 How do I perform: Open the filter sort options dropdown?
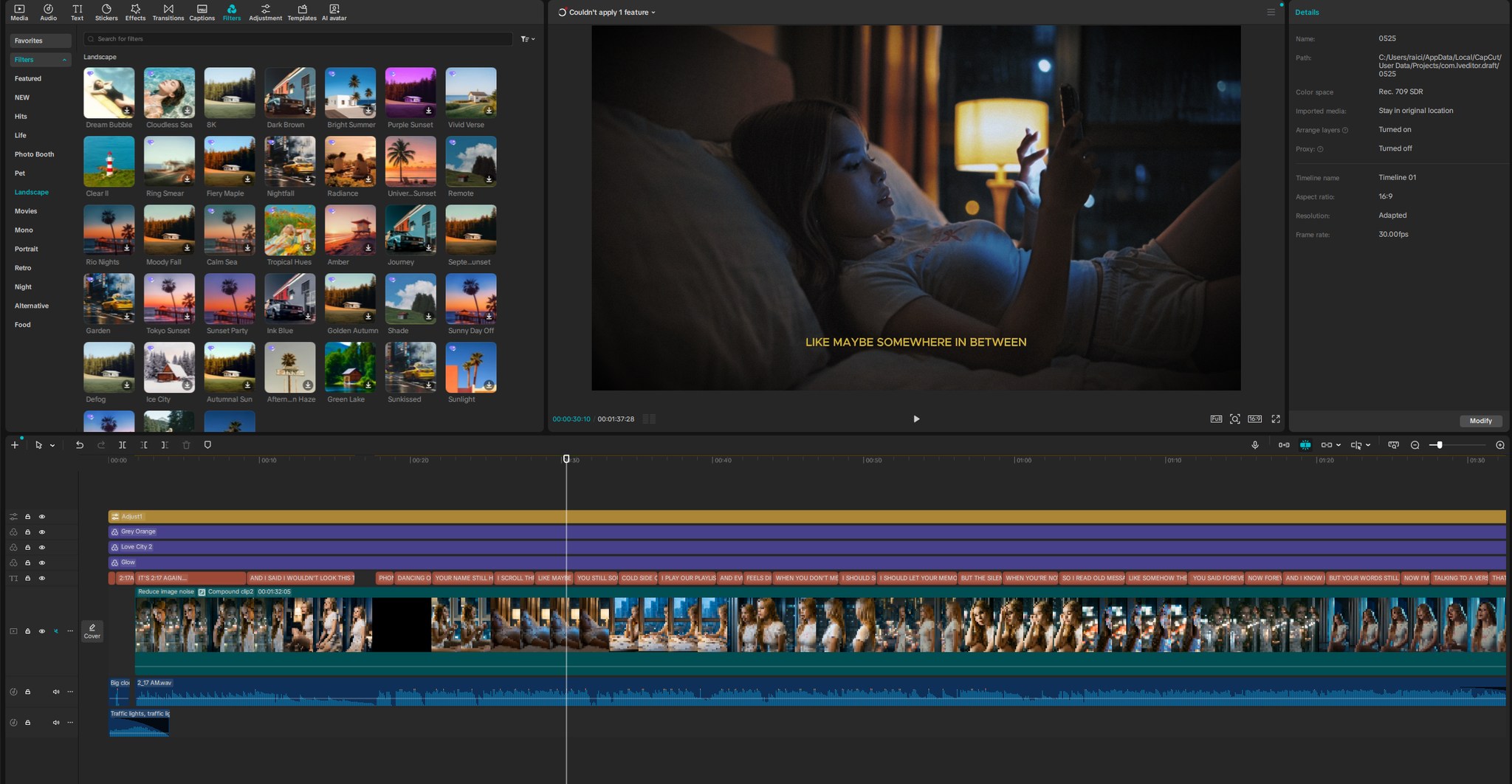pyautogui.click(x=527, y=39)
